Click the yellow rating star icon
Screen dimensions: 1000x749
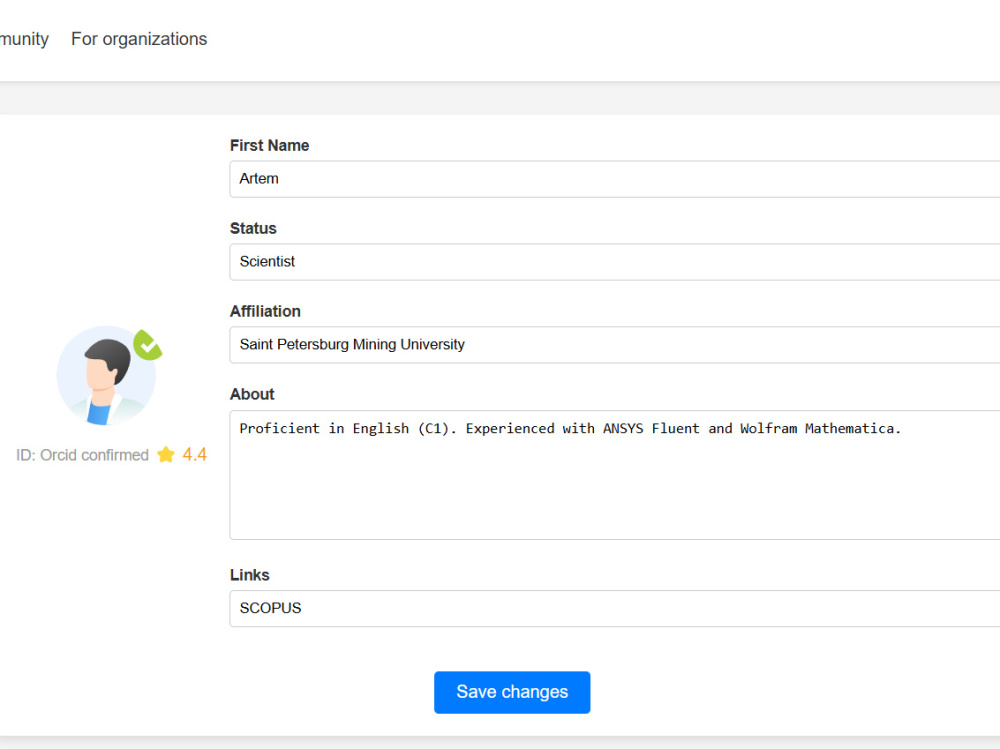pos(166,454)
